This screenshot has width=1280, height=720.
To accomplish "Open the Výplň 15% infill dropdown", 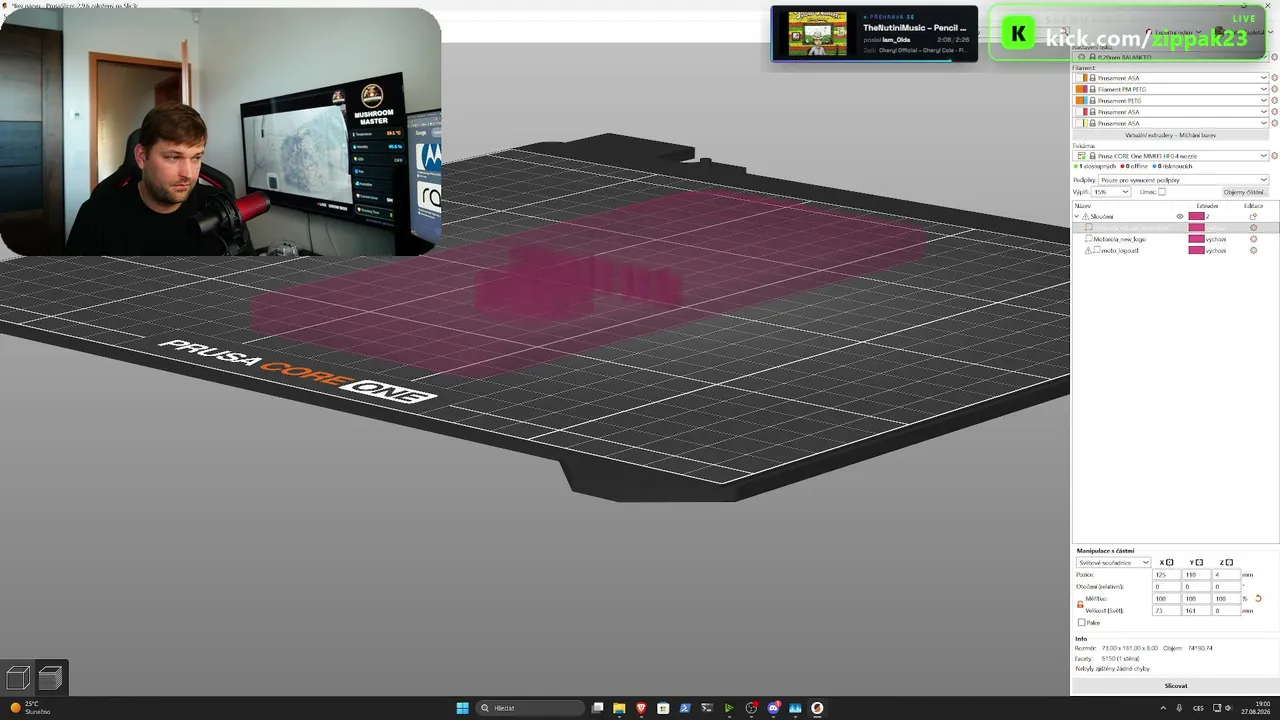I will pos(1111,192).
